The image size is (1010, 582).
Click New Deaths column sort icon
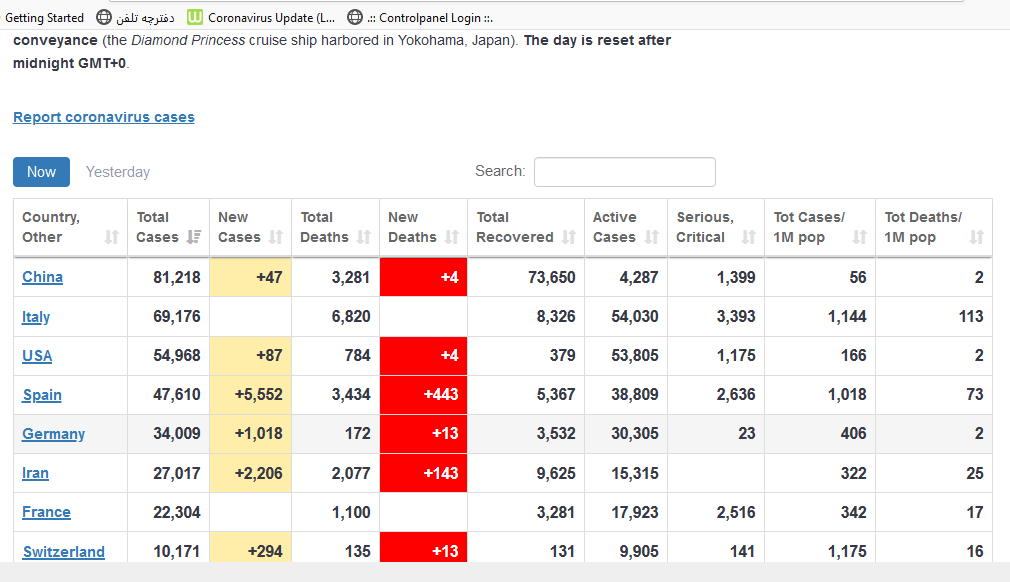[452, 237]
